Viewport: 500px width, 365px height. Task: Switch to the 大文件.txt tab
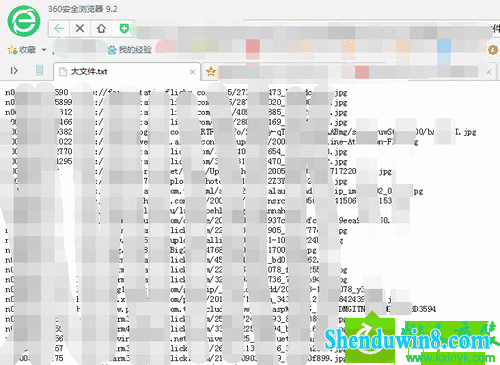pos(127,71)
